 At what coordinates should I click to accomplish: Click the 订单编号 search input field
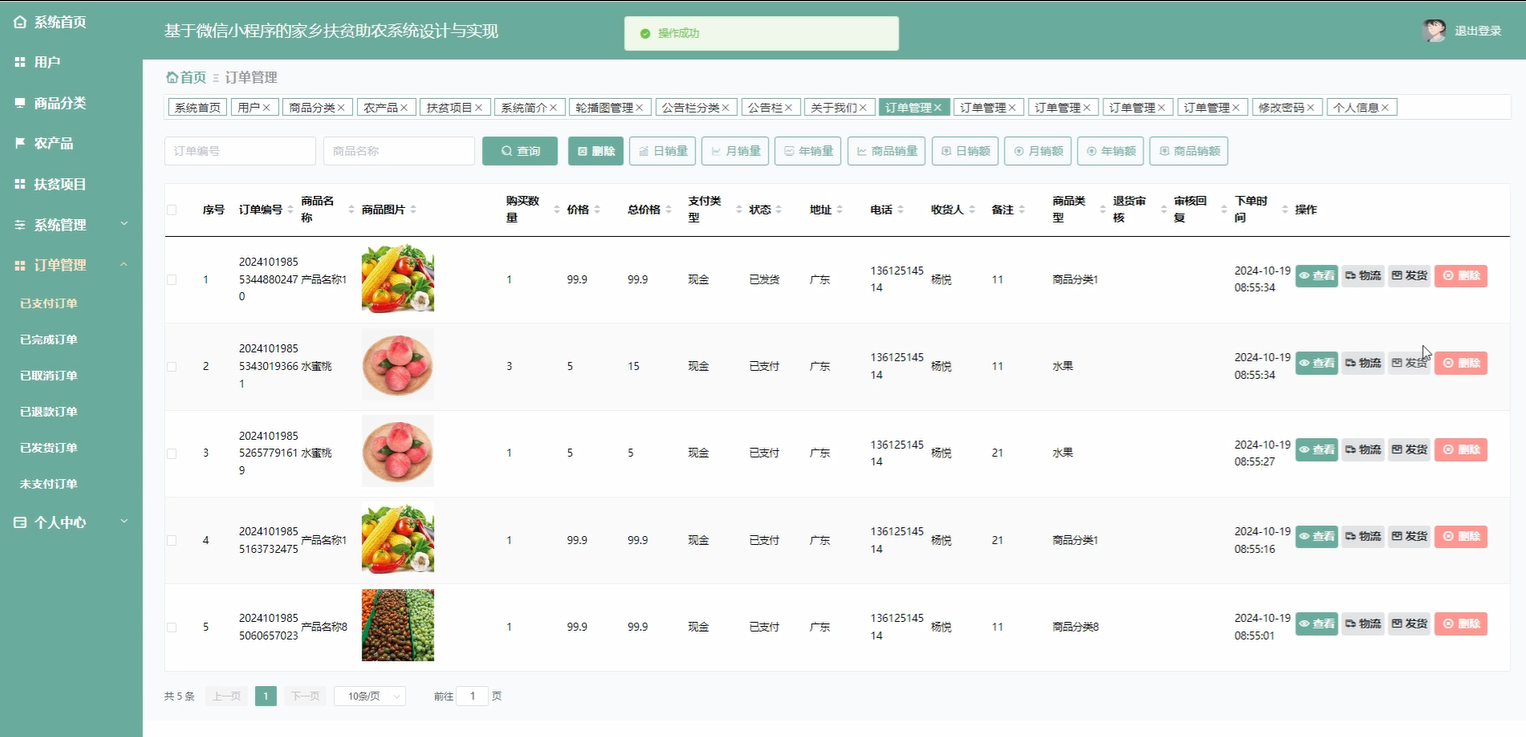pos(240,151)
